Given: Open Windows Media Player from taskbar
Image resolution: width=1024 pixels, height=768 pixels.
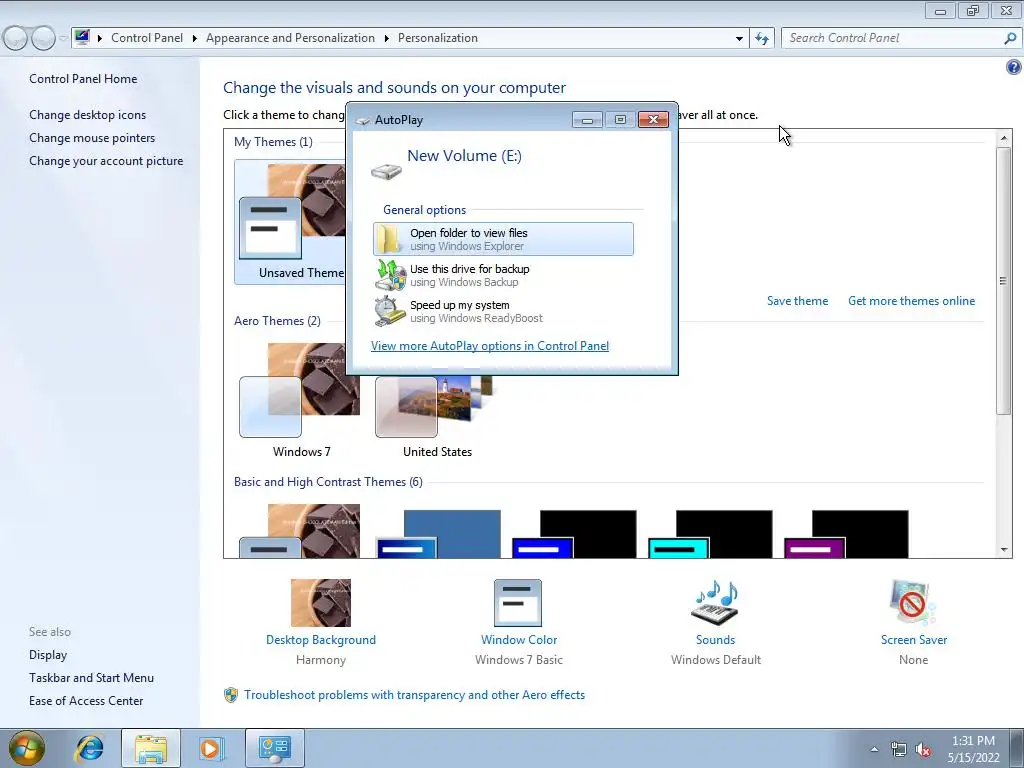Looking at the screenshot, I should click(x=210, y=748).
